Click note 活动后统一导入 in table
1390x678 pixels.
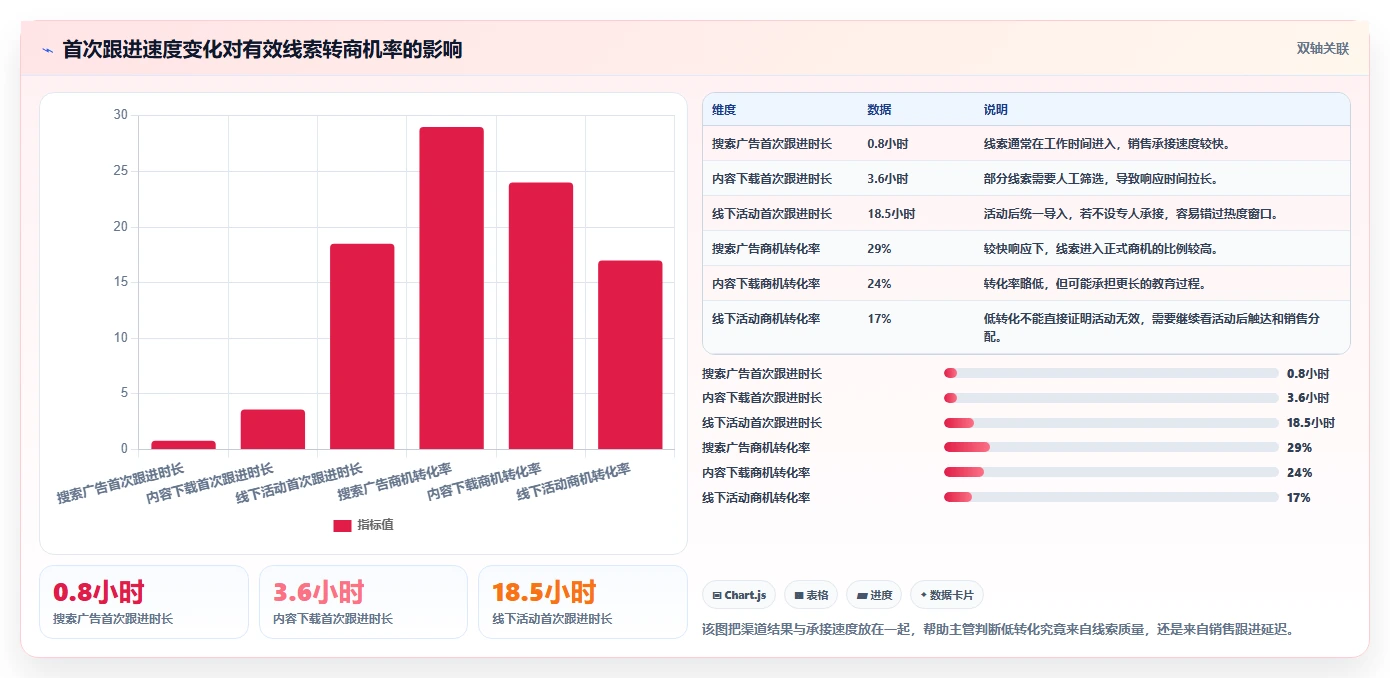click(1131, 214)
